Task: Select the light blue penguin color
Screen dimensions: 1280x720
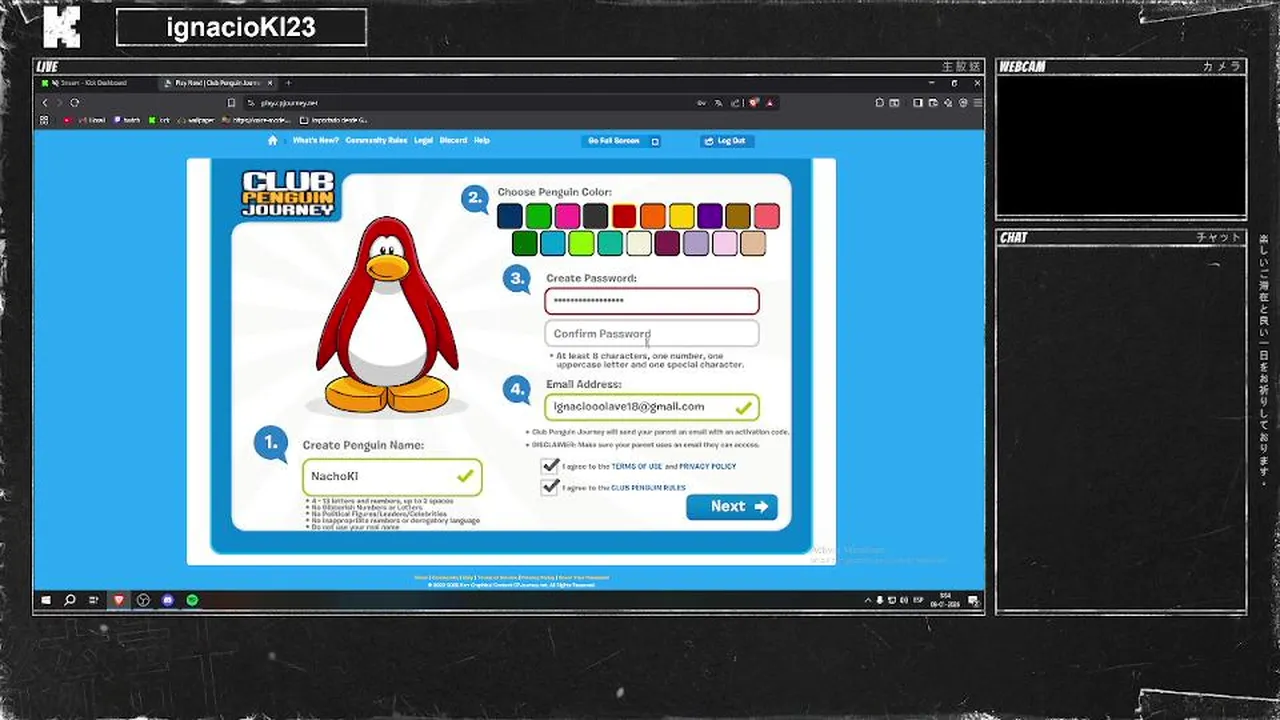Action: pos(553,243)
